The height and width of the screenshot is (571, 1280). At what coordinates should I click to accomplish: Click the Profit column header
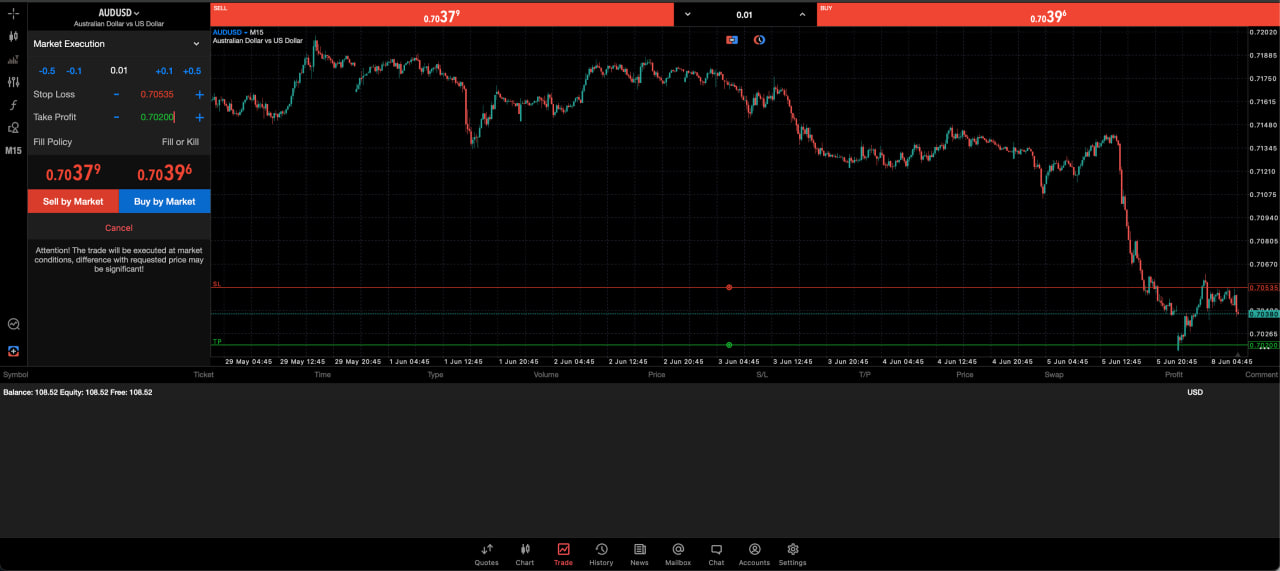click(1174, 375)
